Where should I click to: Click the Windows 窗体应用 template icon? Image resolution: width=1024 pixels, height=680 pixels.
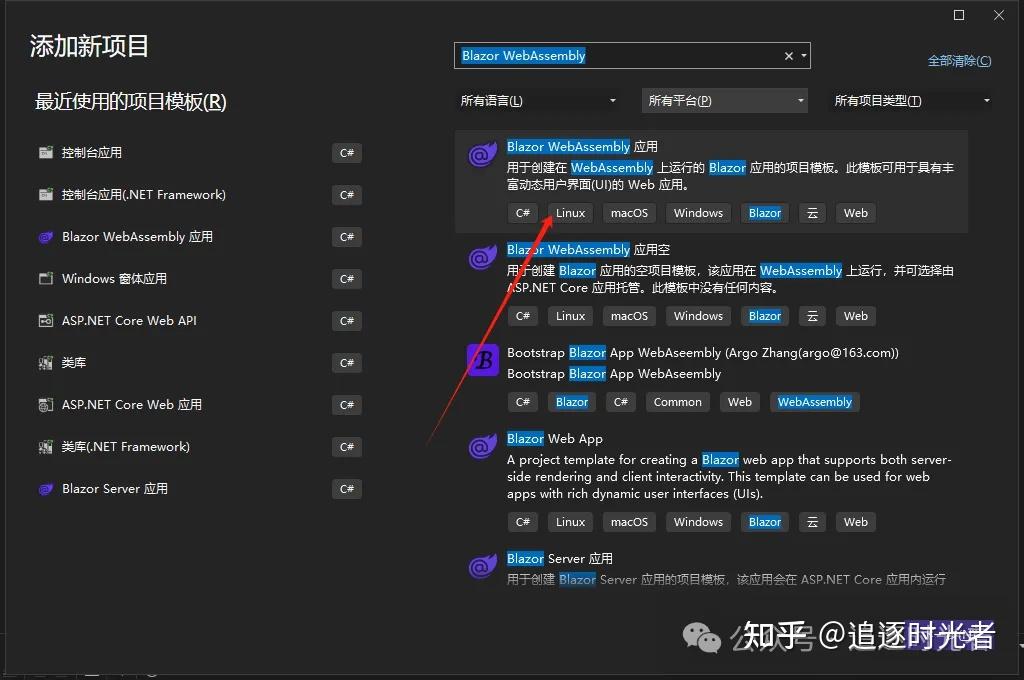click(46, 279)
